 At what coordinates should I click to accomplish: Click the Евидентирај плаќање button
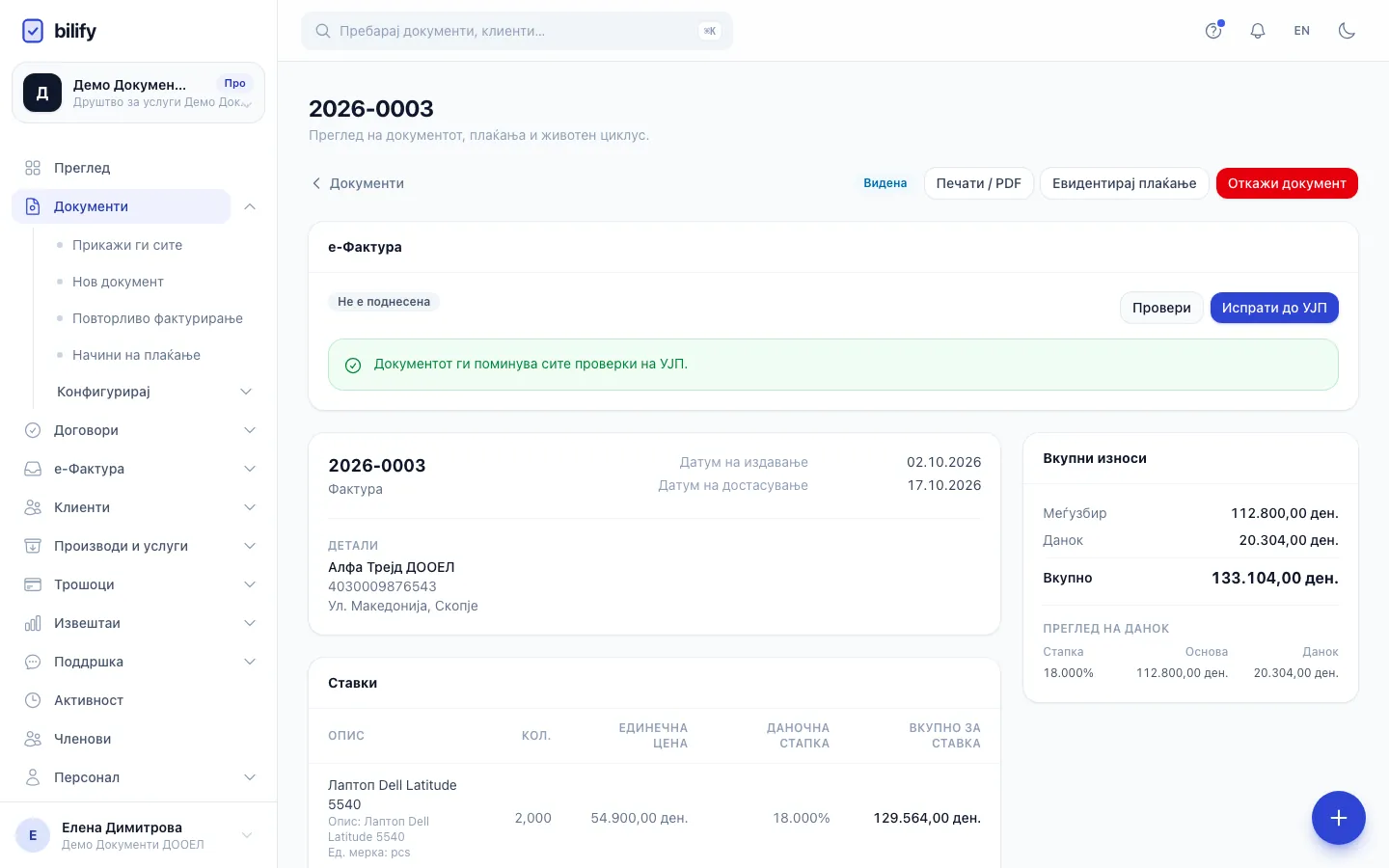coord(1125,183)
